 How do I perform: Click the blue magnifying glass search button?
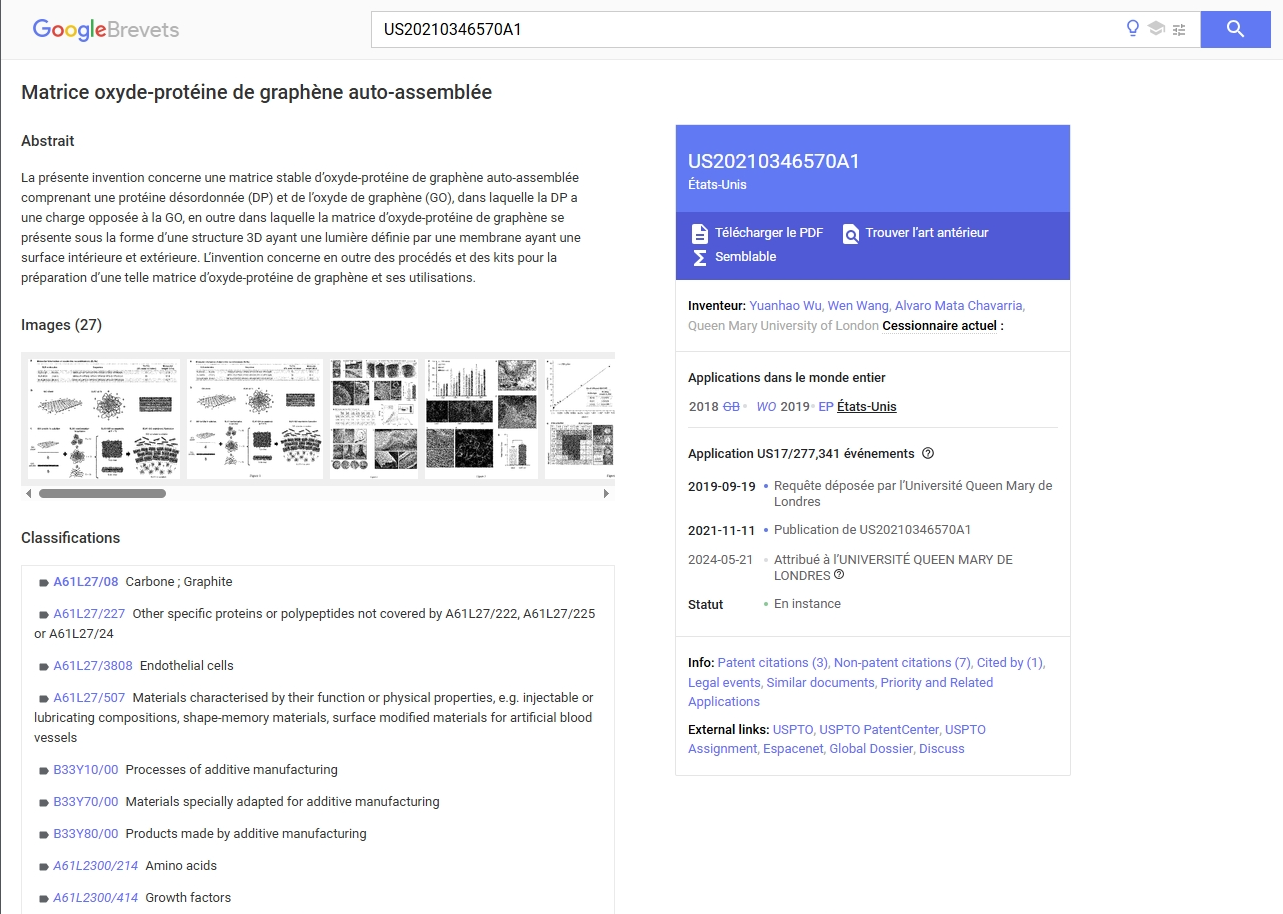click(1235, 29)
